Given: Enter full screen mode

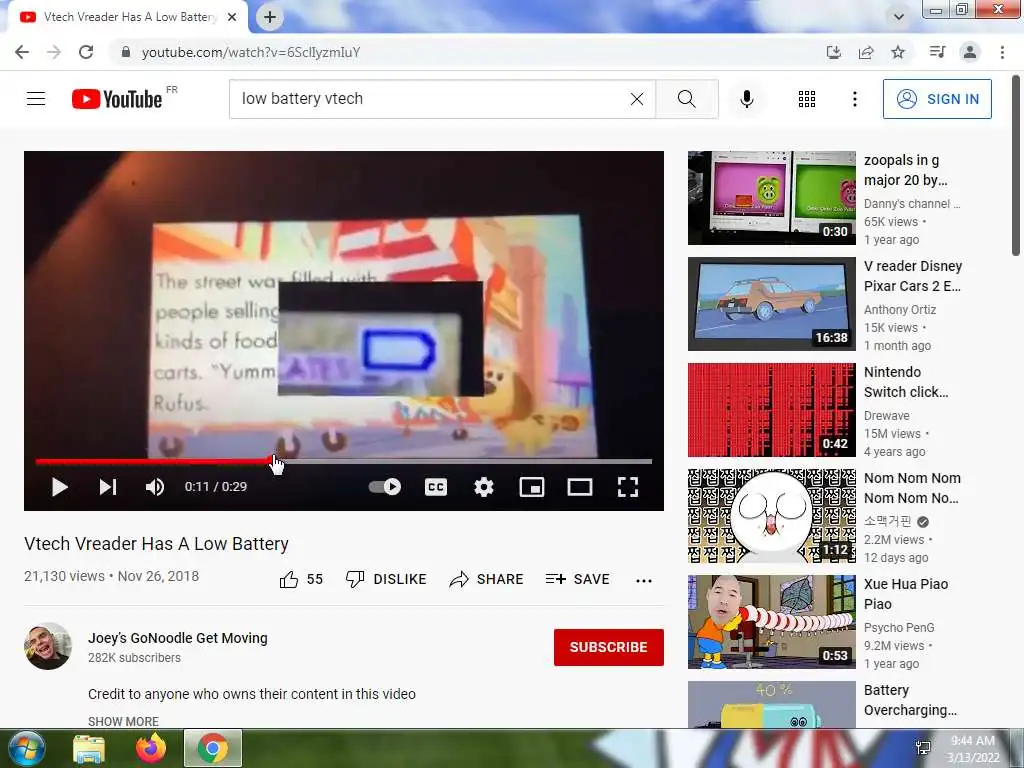Looking at the screenshot, I should (628, 487).
